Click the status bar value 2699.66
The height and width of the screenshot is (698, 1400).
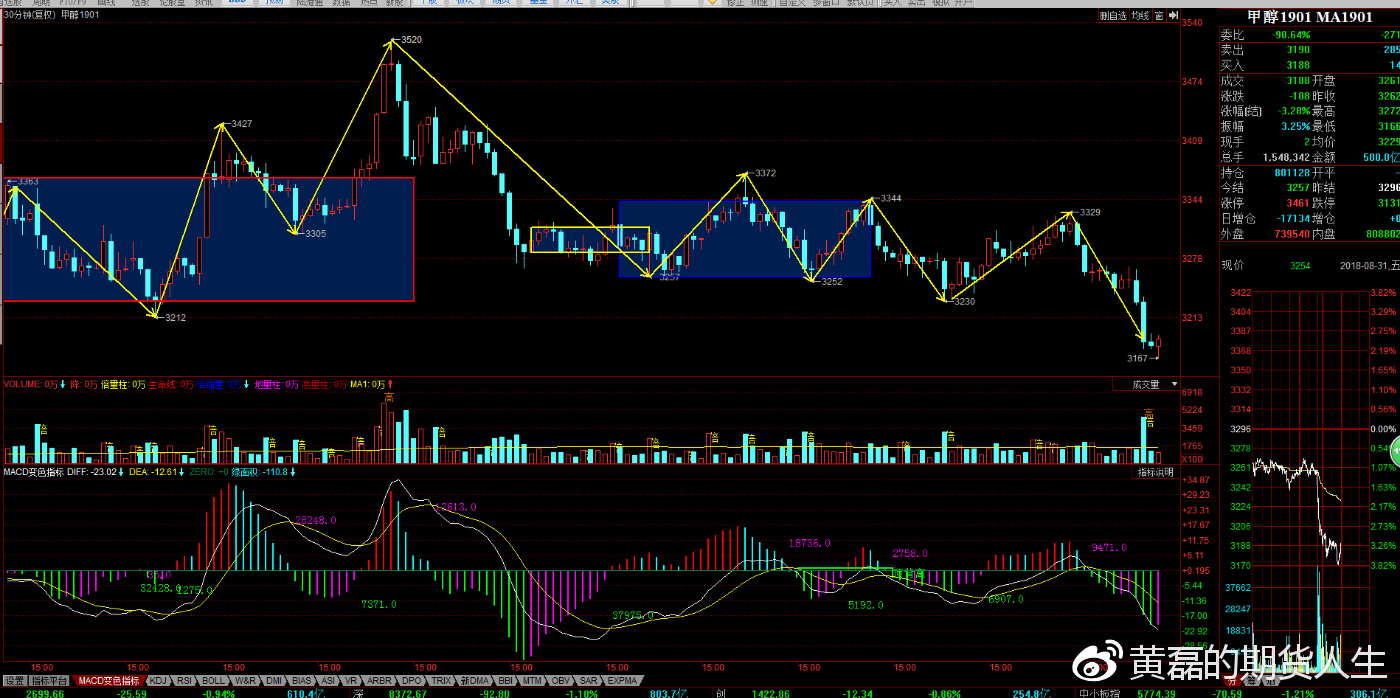point(45,693)
